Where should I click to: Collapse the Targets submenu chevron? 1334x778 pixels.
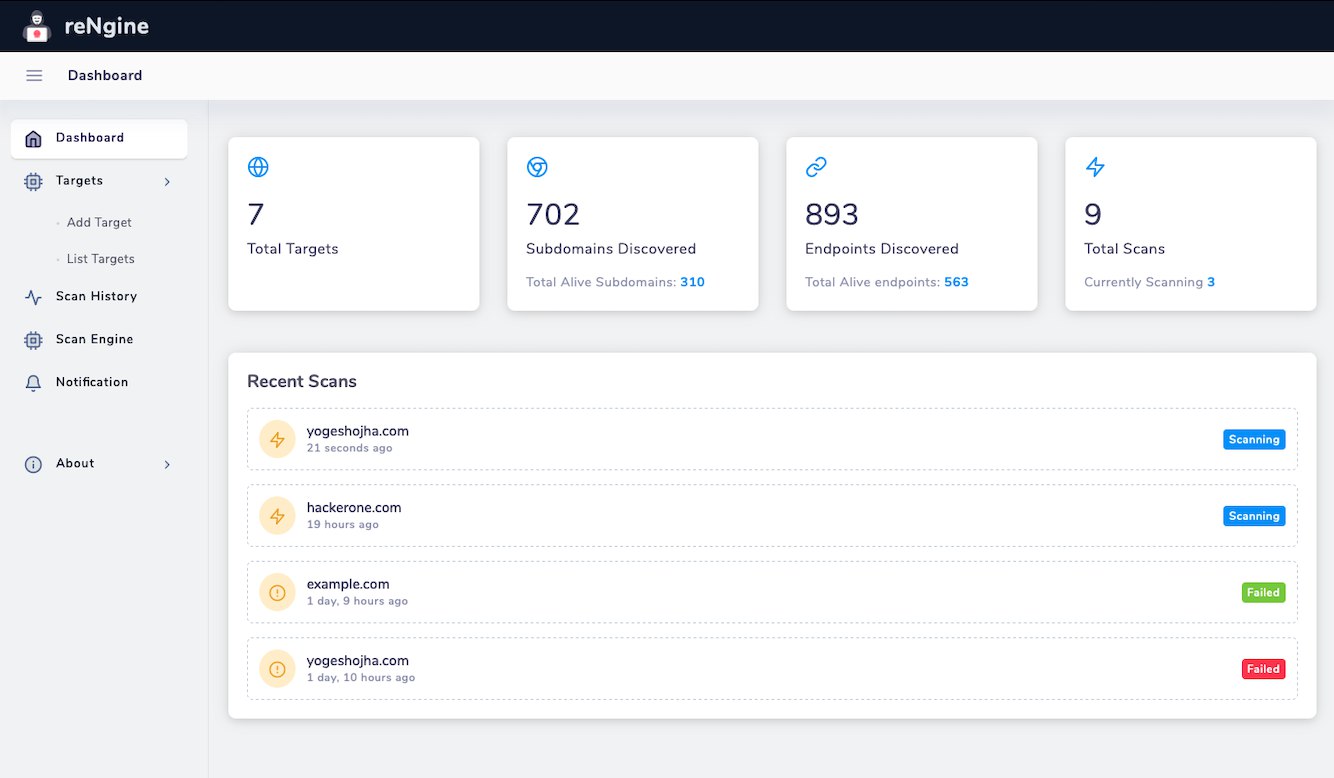[167, 182]
